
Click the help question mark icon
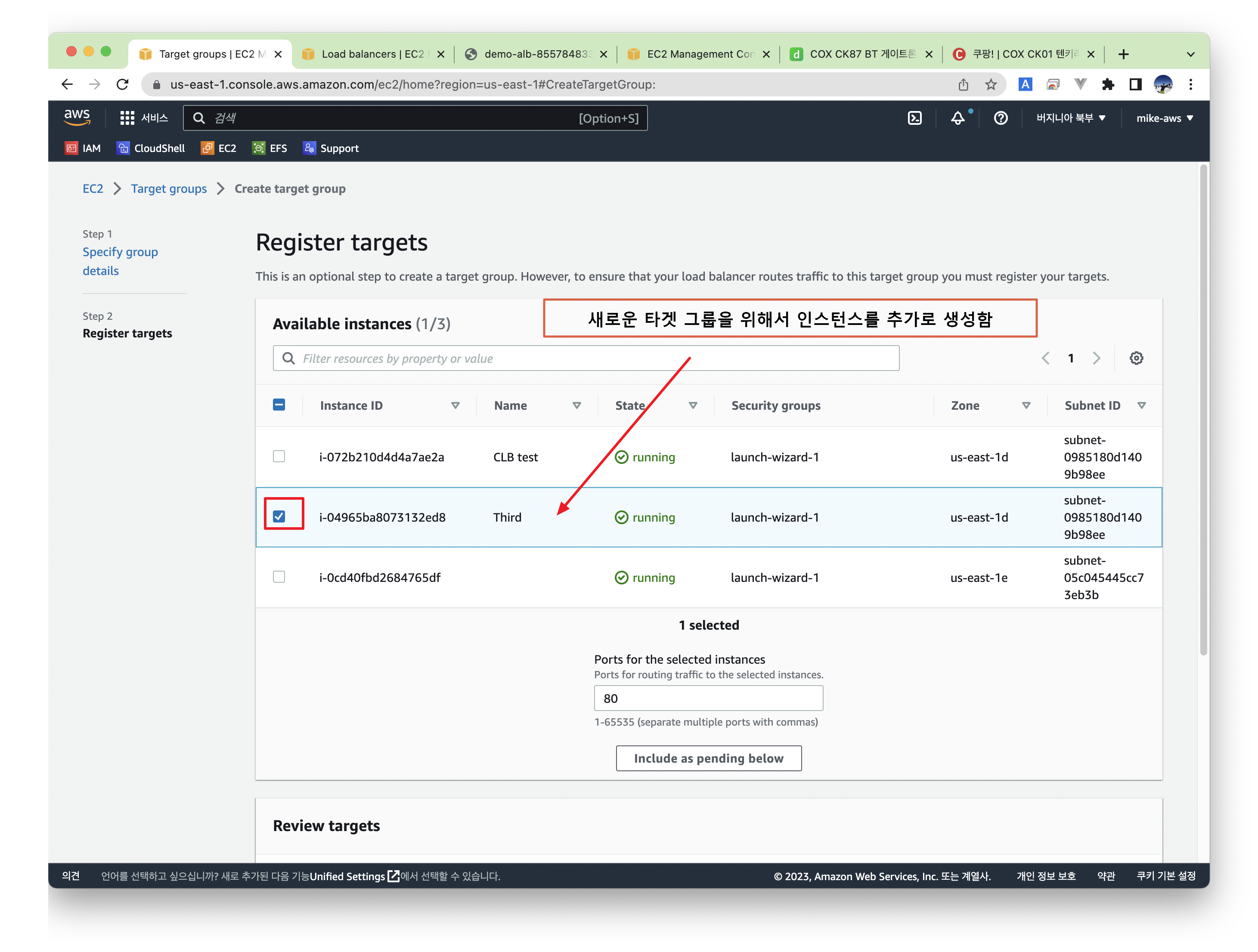click(1001, 118)
